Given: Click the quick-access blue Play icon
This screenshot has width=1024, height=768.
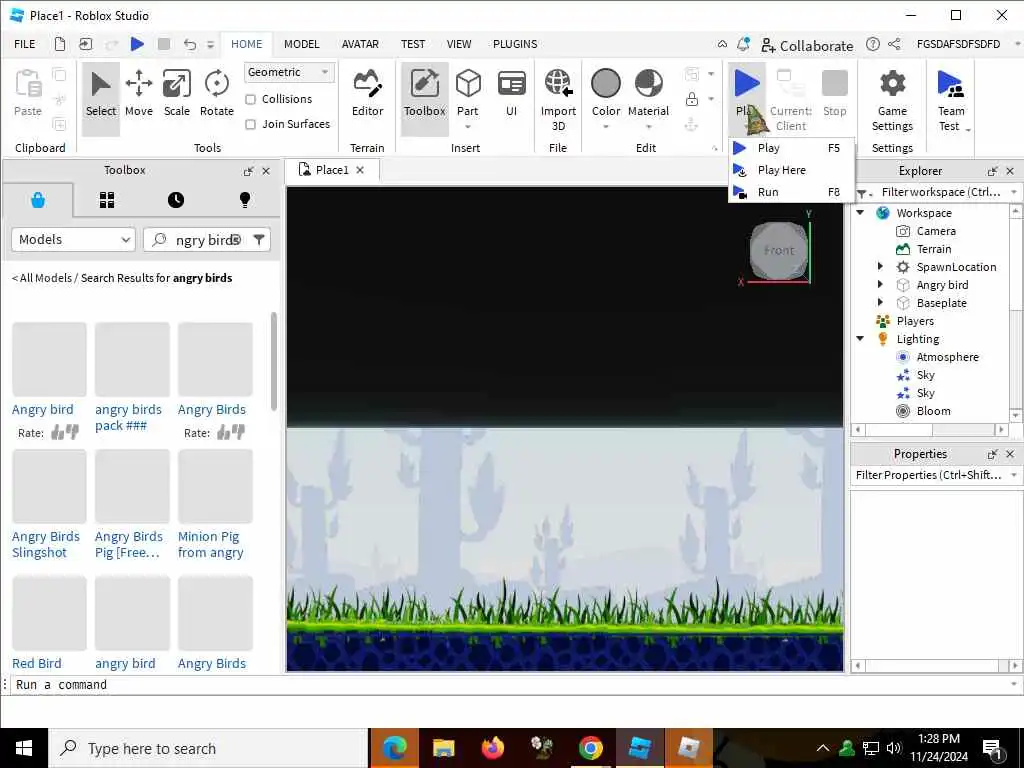Looking at the screenshot, I should pos(137,44).
